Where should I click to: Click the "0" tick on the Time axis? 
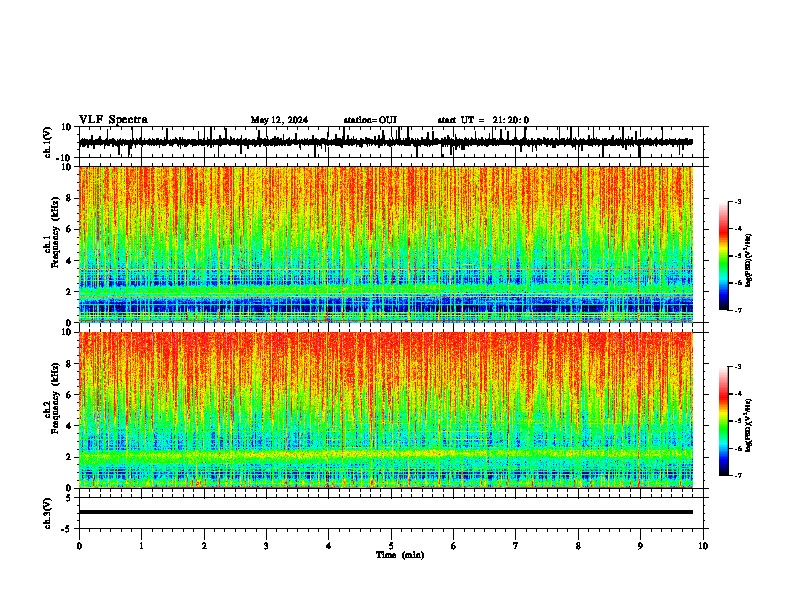coord(79,546)
